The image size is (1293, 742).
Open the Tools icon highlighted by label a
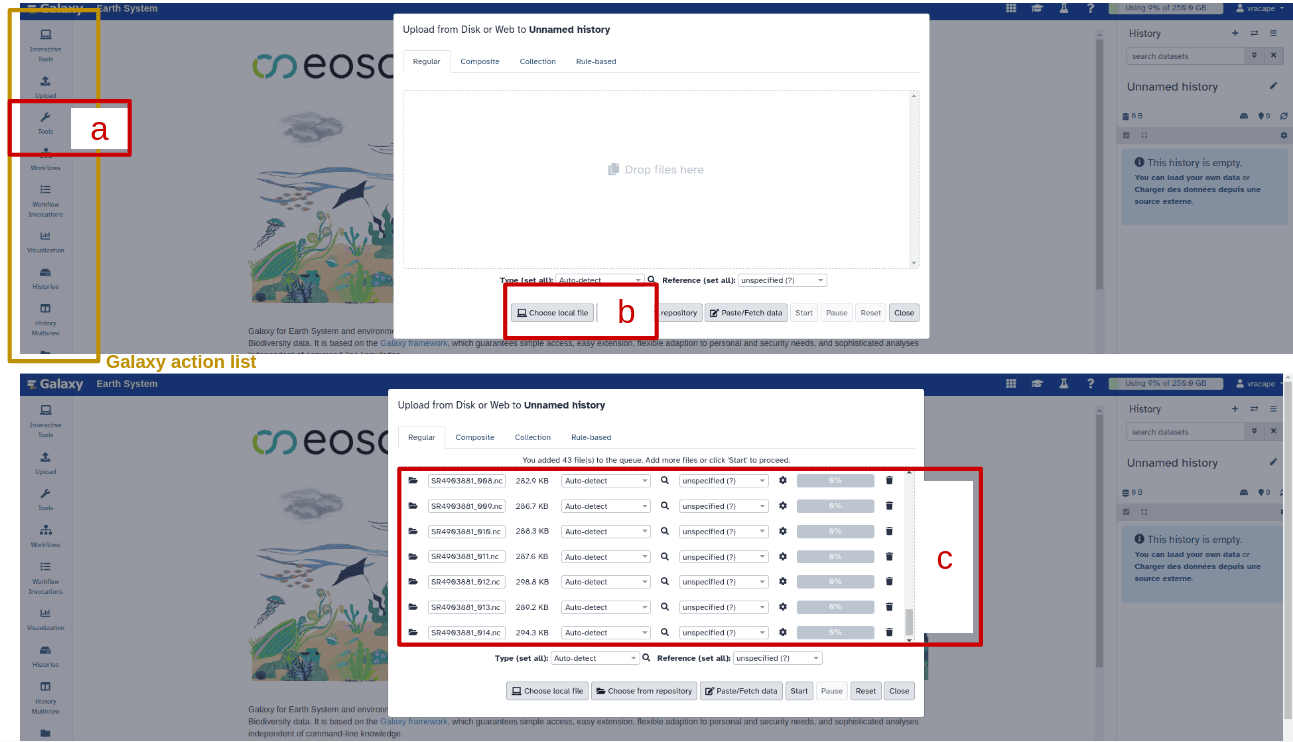[x=45, y=122]
